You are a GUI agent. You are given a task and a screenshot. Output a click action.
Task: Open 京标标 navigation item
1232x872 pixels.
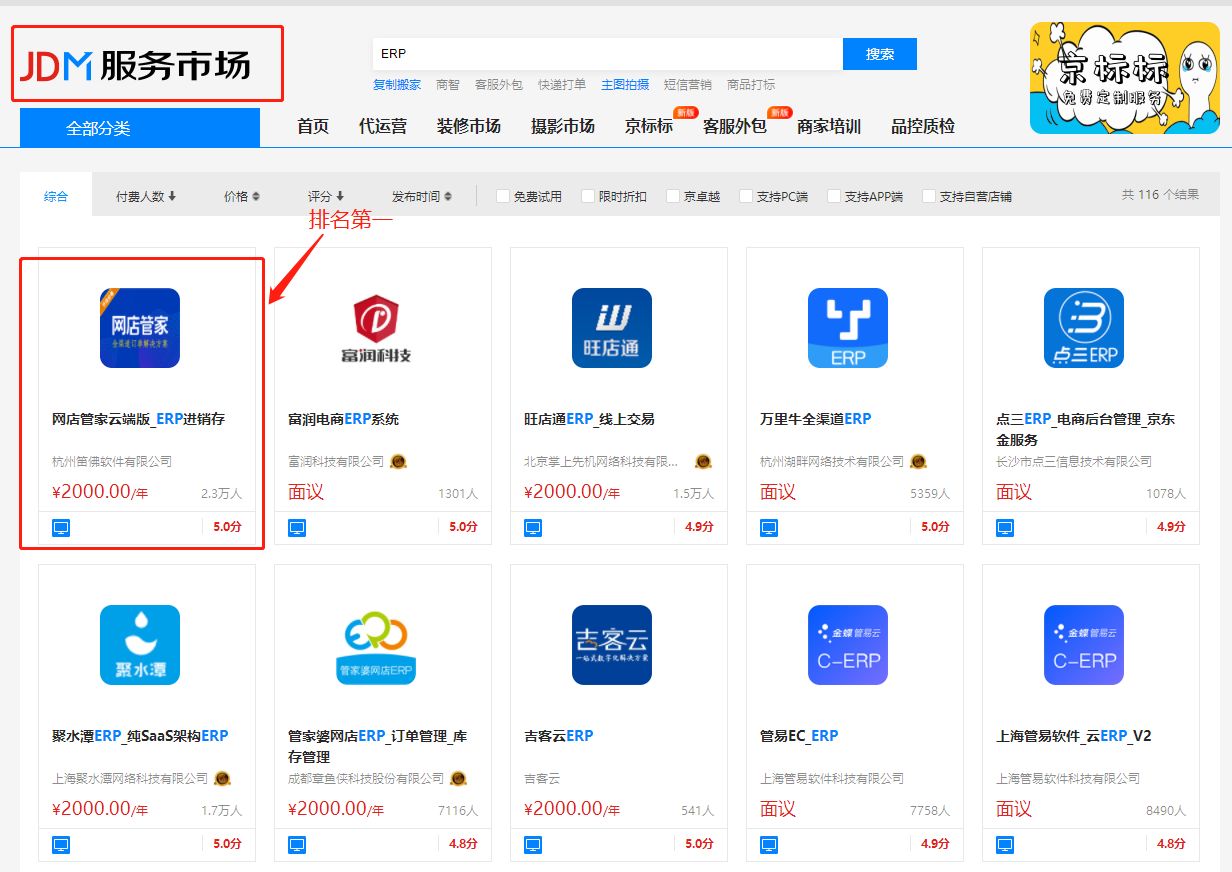coord(649,126)
